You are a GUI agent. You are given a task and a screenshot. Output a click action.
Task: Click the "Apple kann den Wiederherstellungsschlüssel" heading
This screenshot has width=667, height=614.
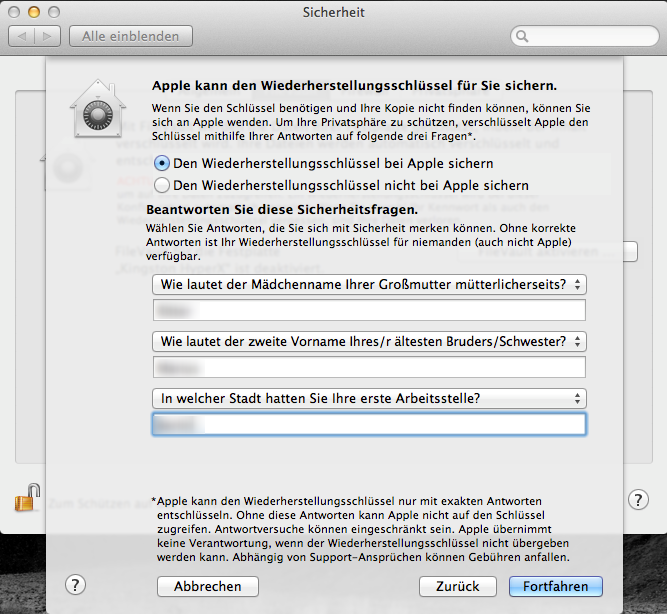[x=354, y=86]
